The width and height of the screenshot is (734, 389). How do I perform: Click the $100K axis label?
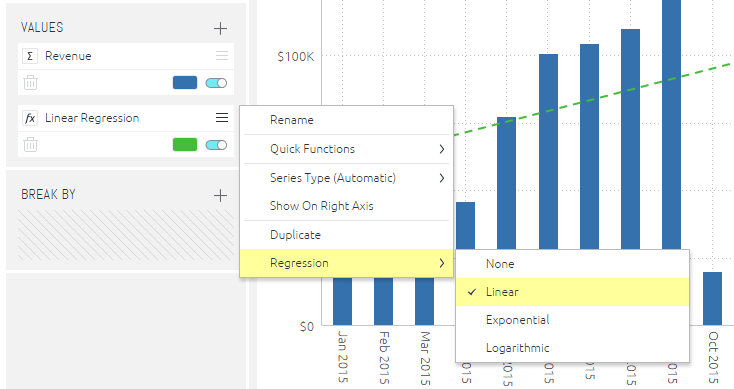coord(296,57)
